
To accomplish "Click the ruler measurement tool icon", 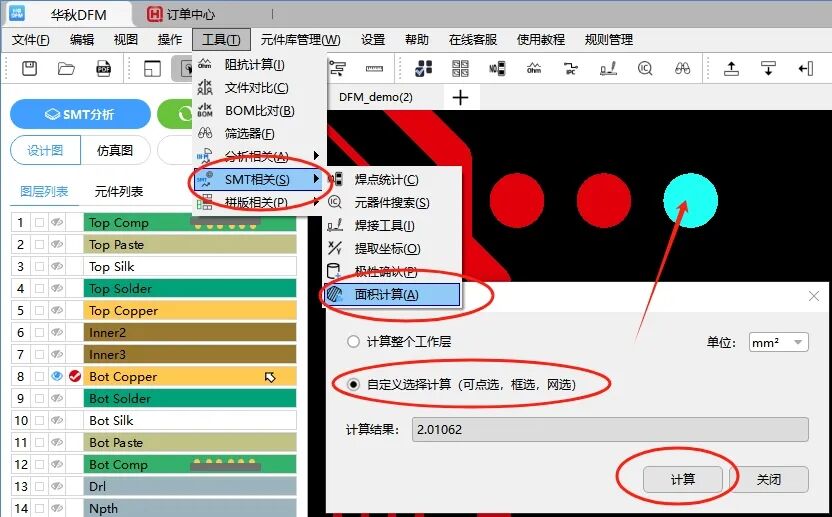I will click(x=374, y=68).
